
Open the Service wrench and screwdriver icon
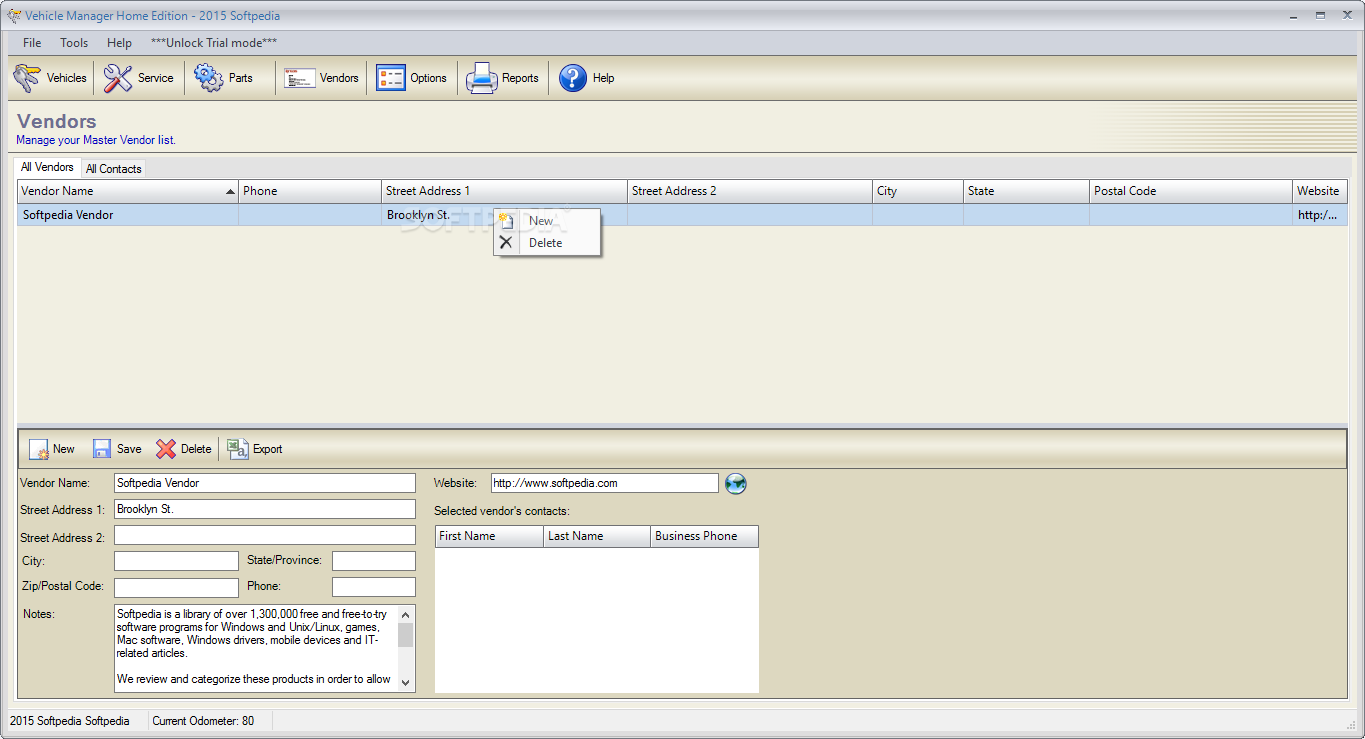tap(118, 78)
